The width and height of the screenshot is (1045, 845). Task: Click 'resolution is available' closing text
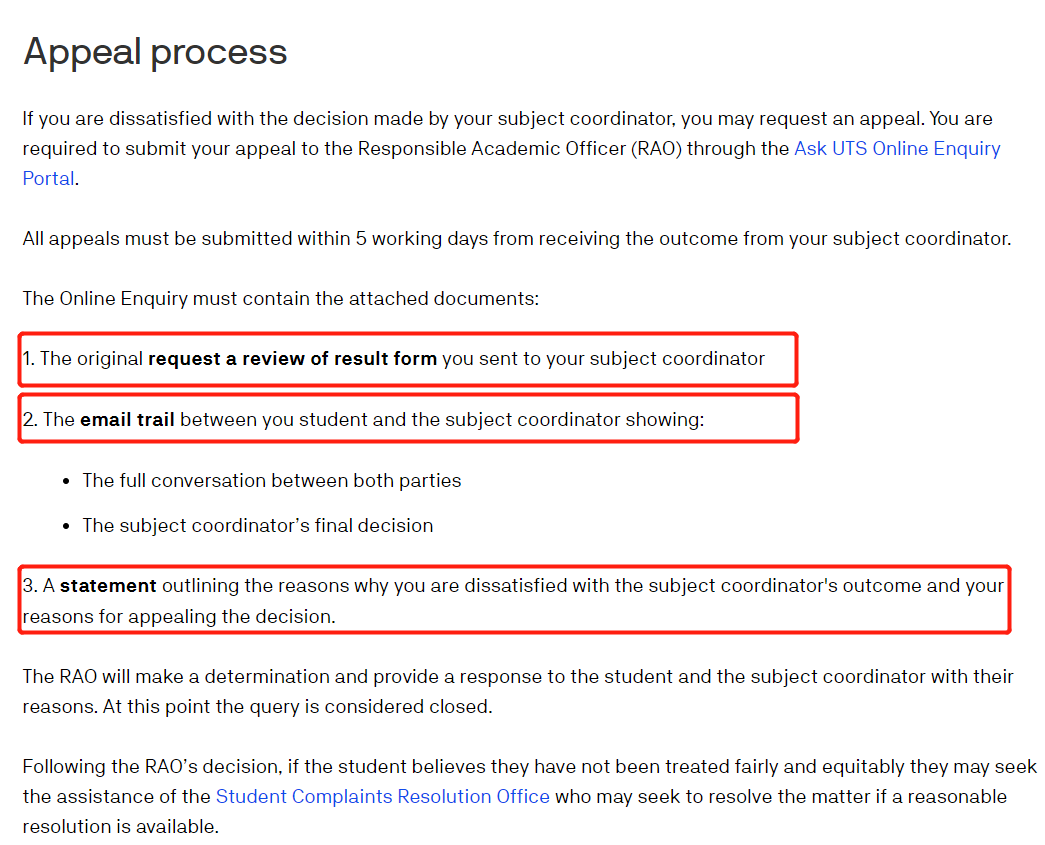click(x=120, y=826)
